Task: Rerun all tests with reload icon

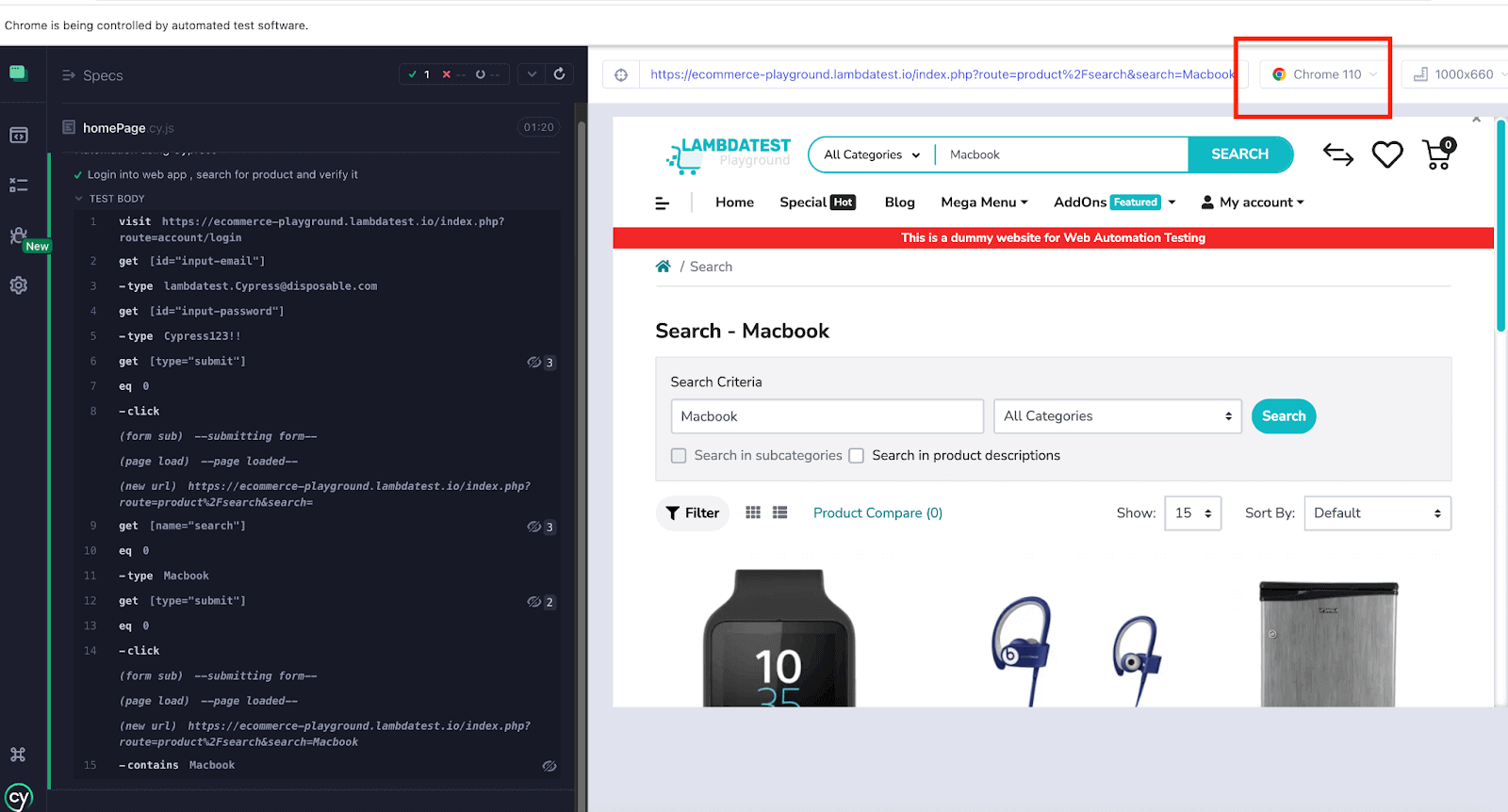Action: coord(559,74)
